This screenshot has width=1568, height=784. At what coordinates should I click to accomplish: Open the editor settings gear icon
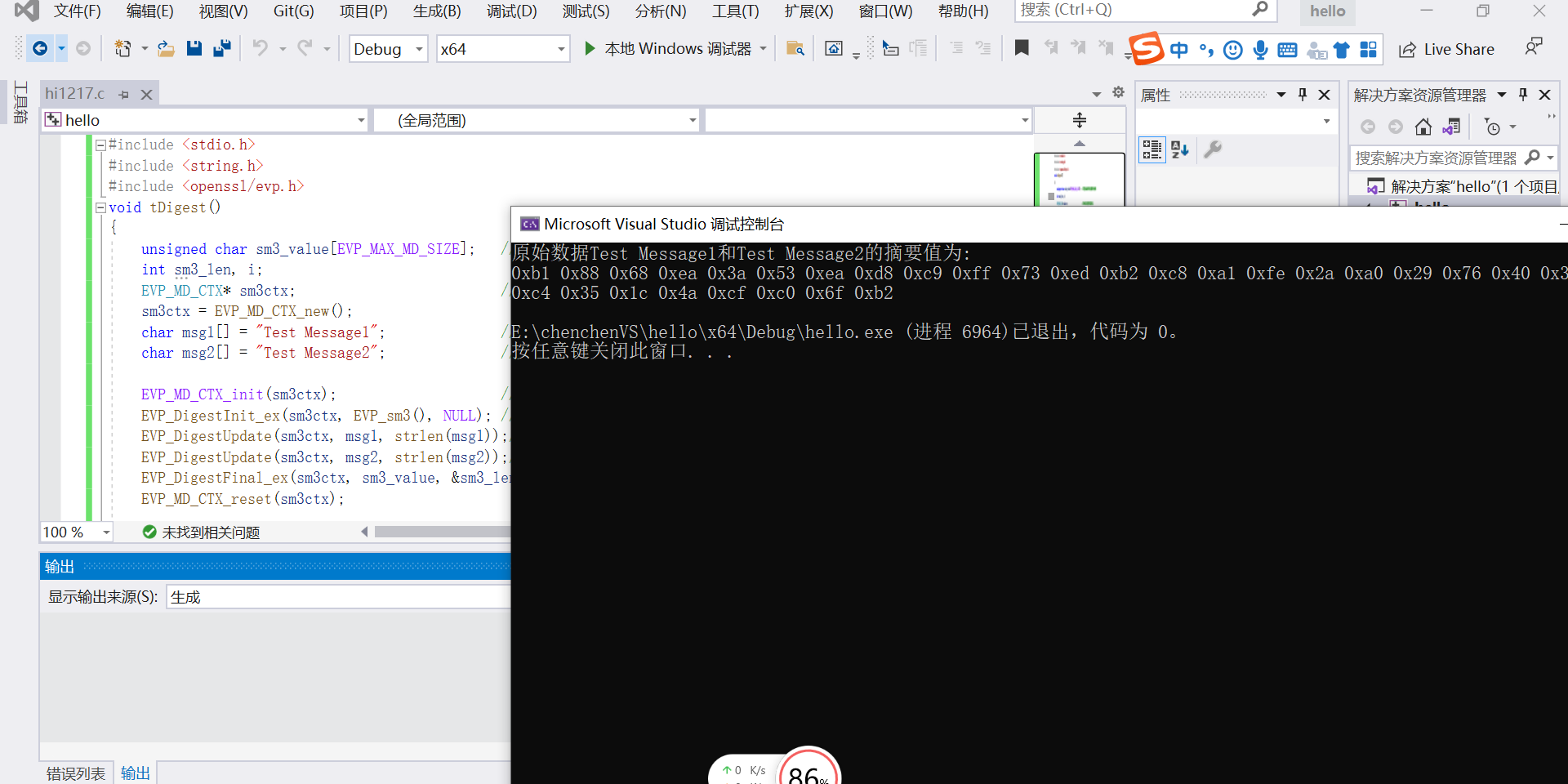pyautogui.click(x=1119, y=92)
